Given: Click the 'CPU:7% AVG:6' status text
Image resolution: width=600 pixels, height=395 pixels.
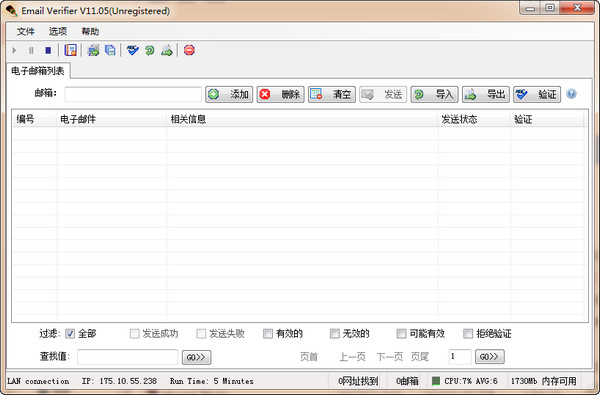Looking at the screenshot, I should [471, 381].
